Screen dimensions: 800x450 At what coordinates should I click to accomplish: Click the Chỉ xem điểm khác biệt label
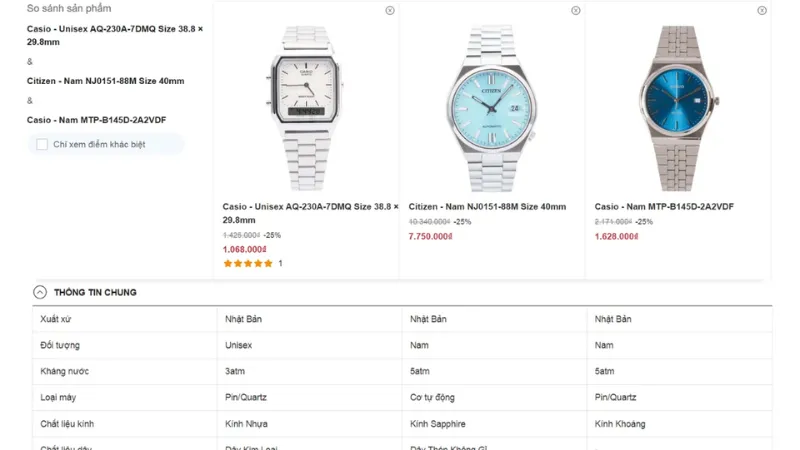tap(99, 144)
